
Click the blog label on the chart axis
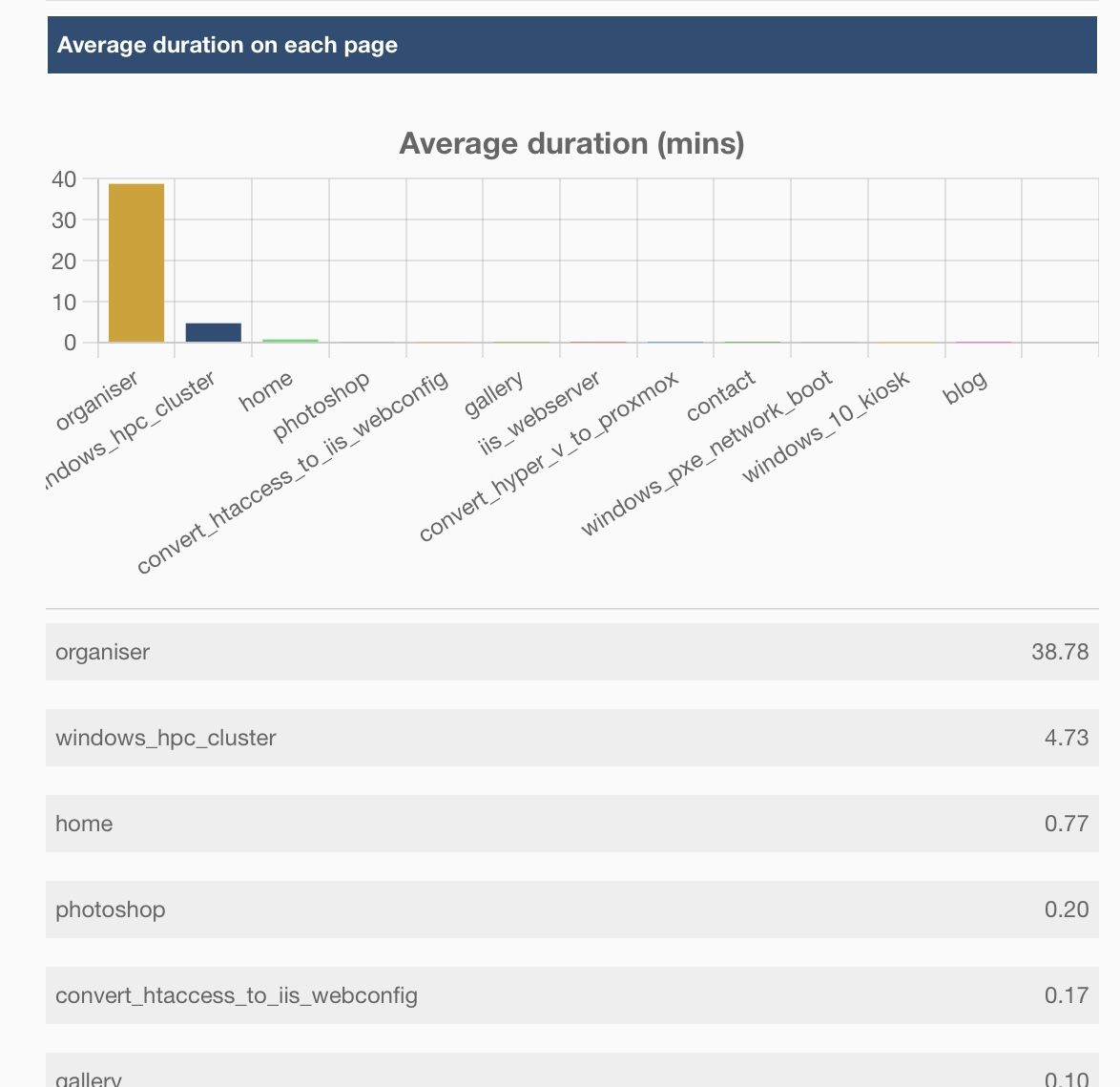(x=965, y=386)
